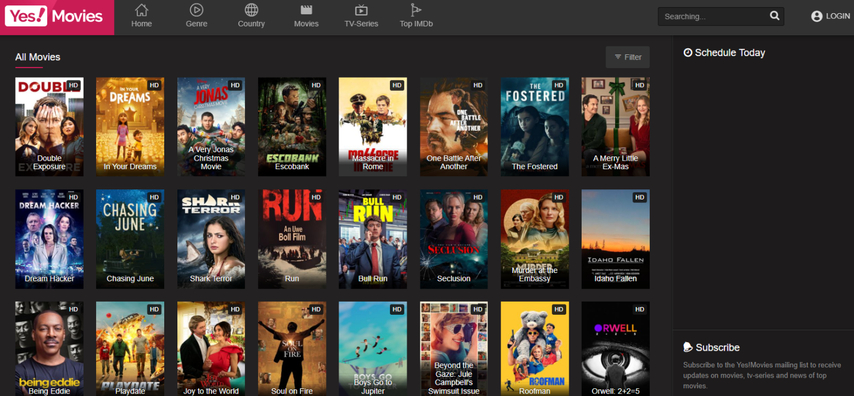
Task: Open Soul on Fire poster
Action: coord(292,349)
